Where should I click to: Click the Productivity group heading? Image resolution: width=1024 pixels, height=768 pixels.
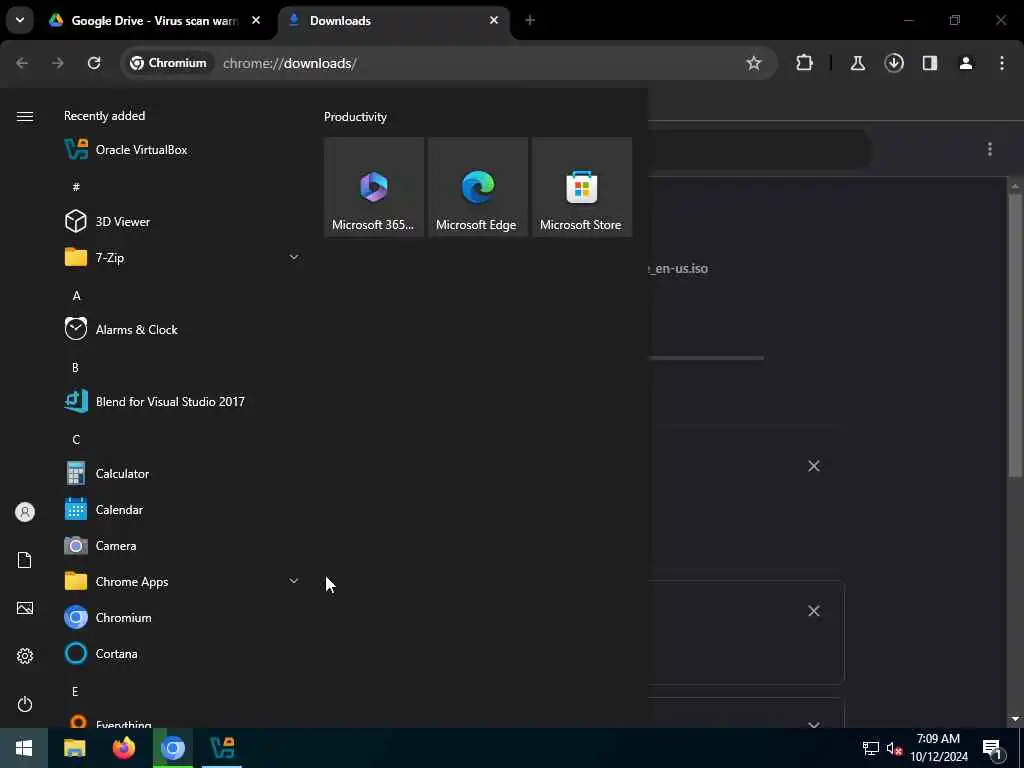coord(355,117)
